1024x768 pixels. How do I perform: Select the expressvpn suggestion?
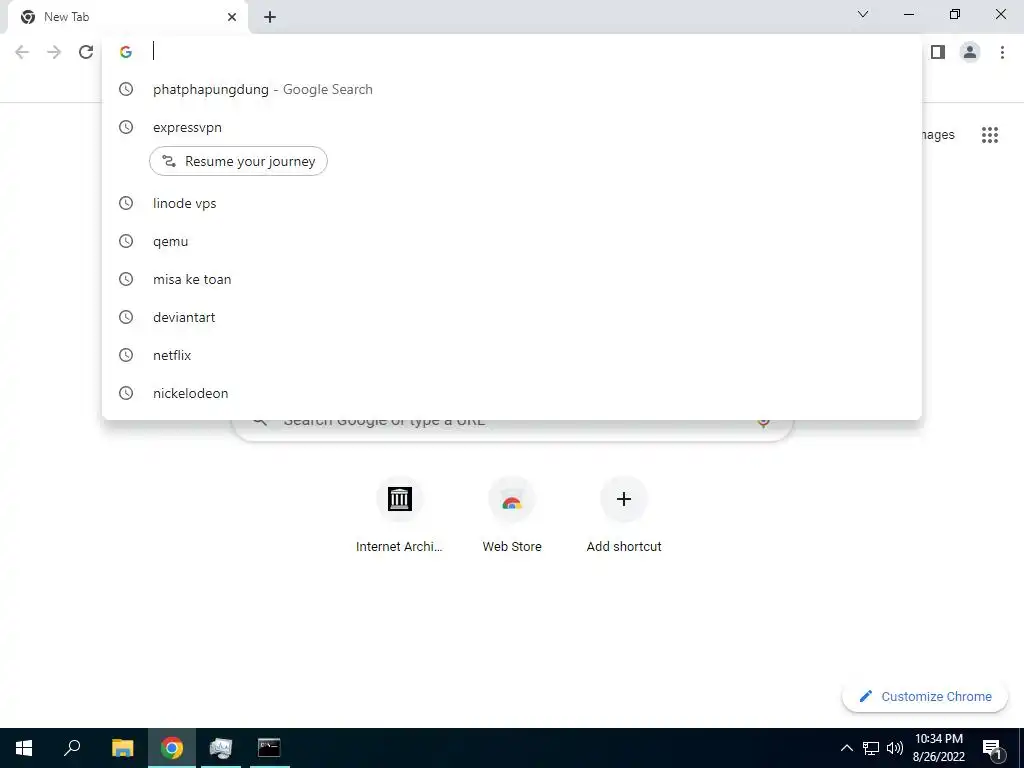pos(512,127)
